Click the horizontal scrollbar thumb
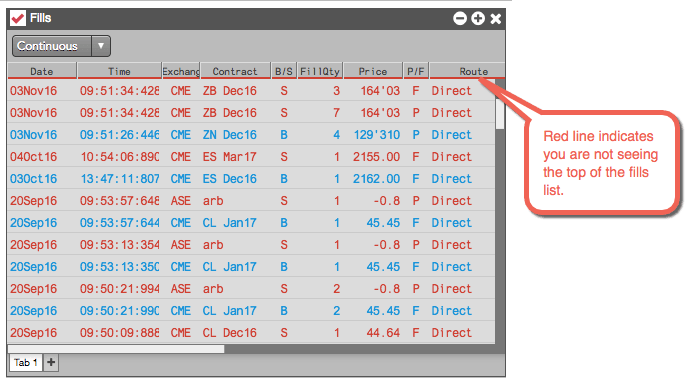Screen dimensions: 694x384 pos(116,349)
